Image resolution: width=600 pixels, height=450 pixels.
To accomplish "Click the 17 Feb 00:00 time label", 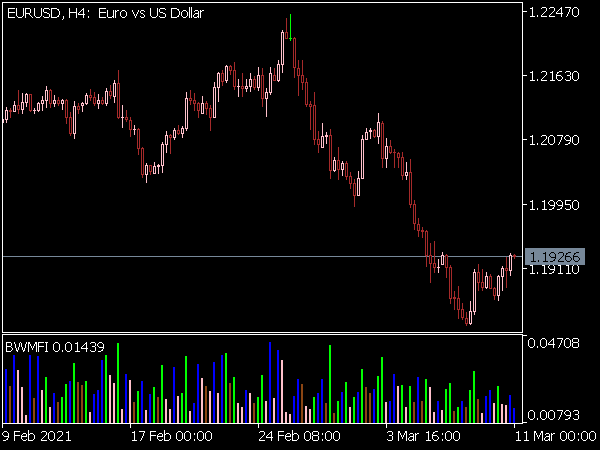I will coord(172,436).
